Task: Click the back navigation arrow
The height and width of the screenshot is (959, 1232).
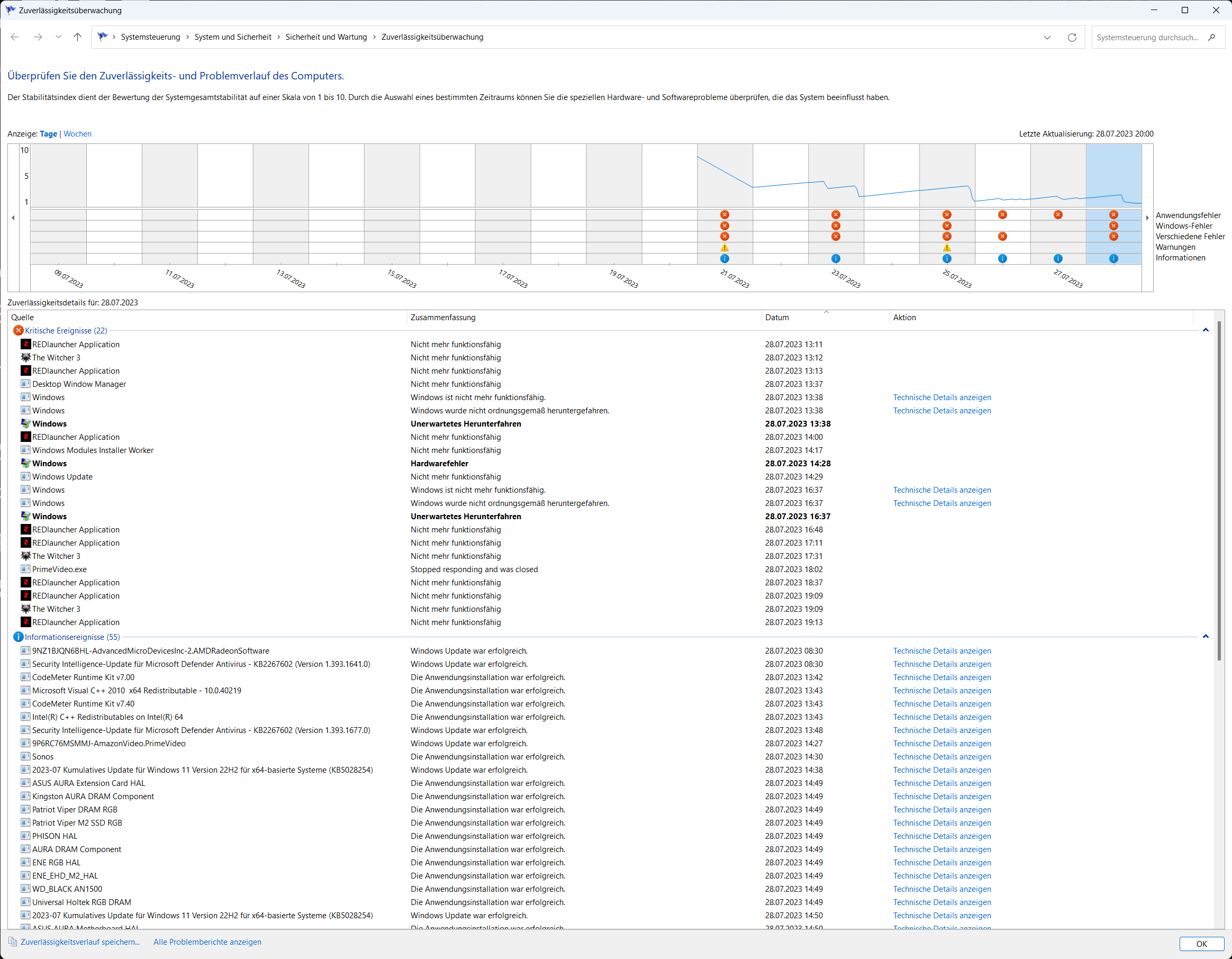Action: point(15,37)
